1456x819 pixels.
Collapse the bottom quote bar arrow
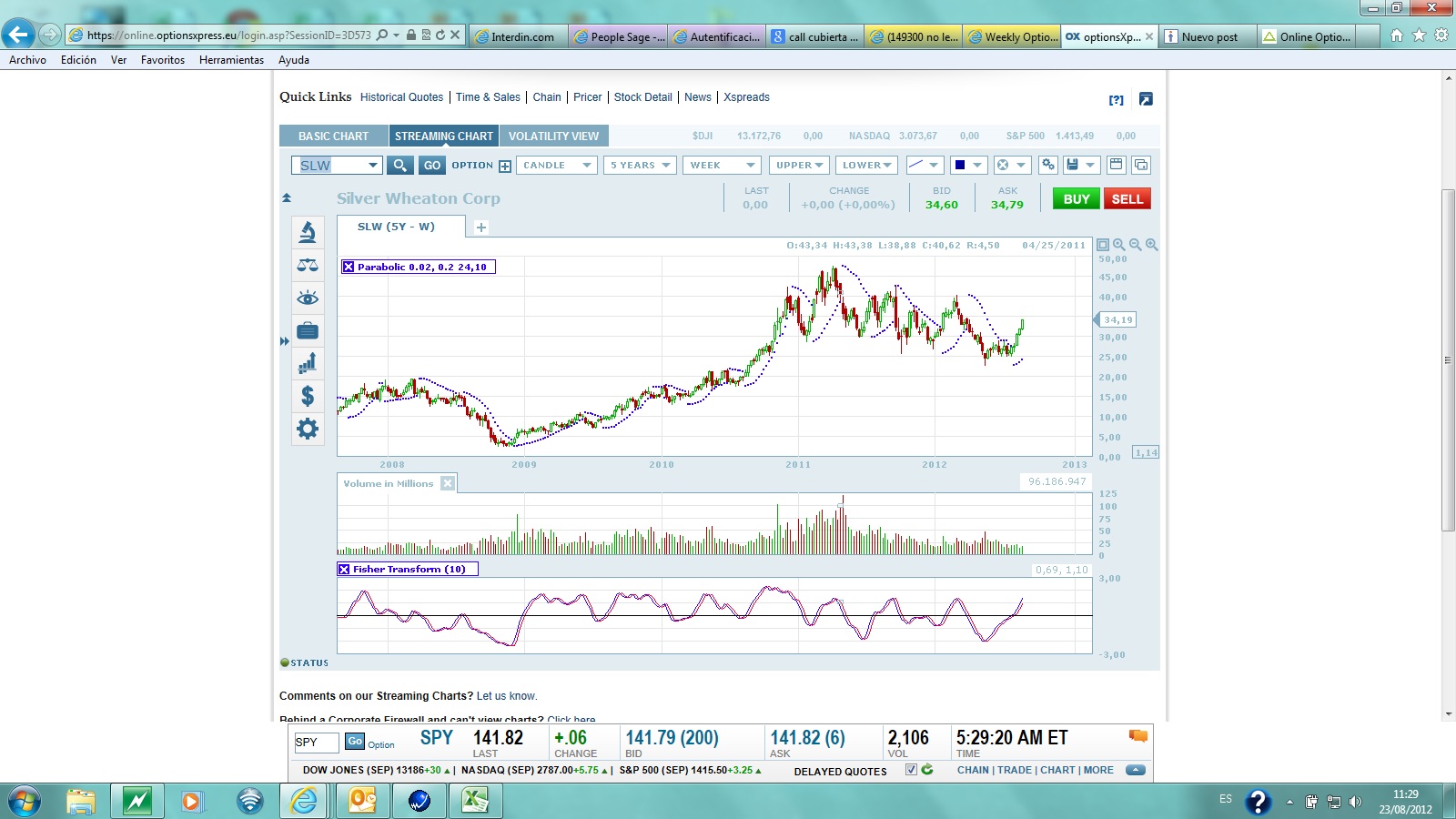click(x=1135, y=770)
